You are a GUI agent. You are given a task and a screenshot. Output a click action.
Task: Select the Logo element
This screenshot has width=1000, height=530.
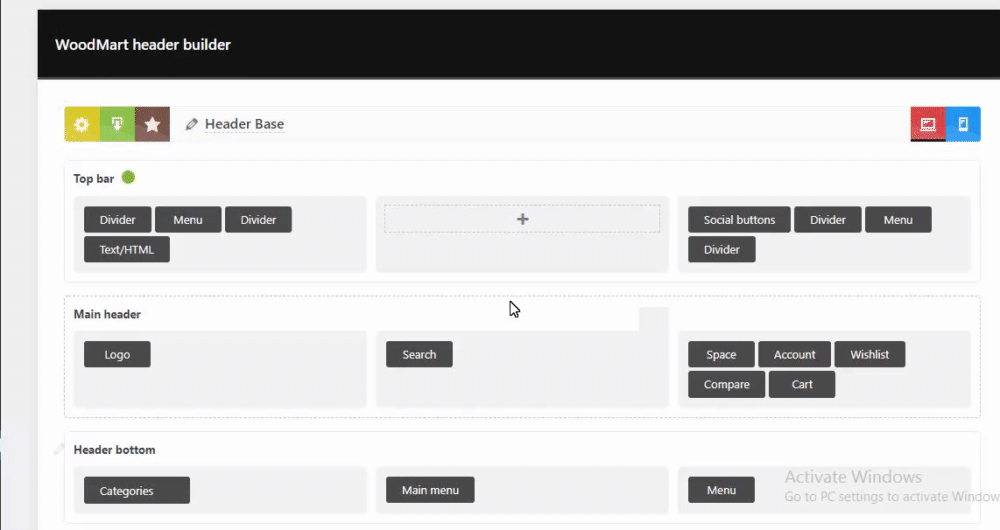tap(117, 355)
